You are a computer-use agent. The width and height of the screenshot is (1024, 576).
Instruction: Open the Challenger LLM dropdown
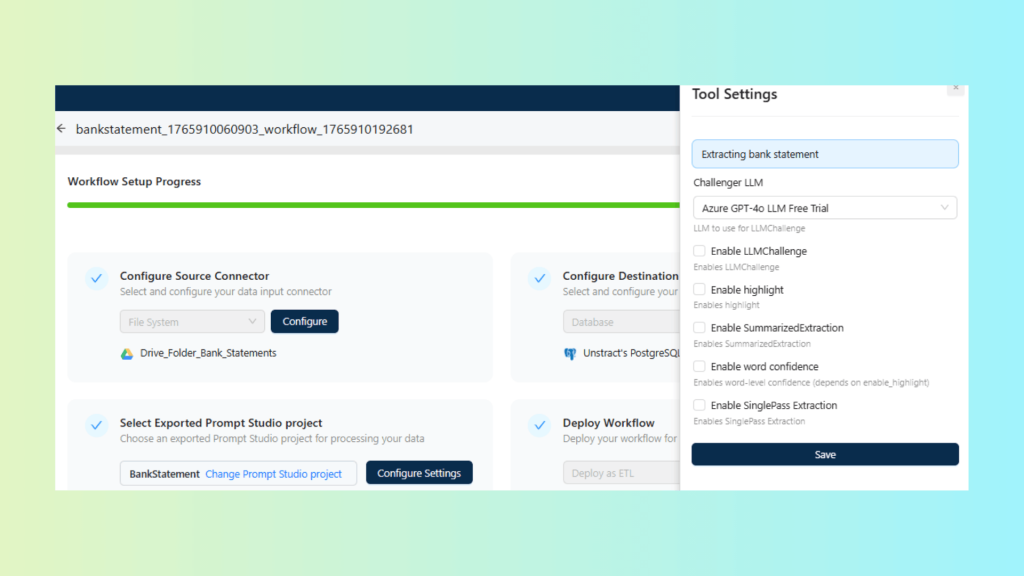[824, 208]
